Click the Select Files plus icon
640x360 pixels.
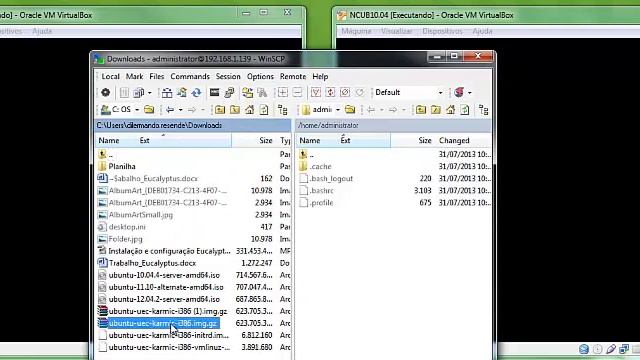point(282,93)
